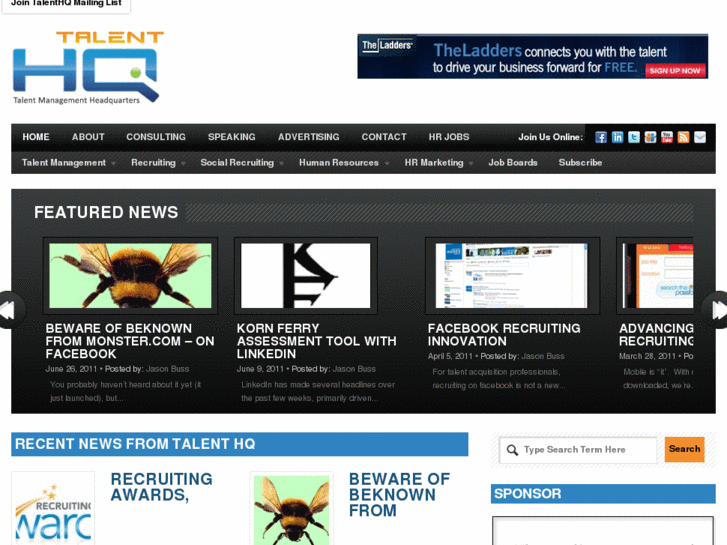Expand the Recruiting dropdown menu

tap(158, 163)
